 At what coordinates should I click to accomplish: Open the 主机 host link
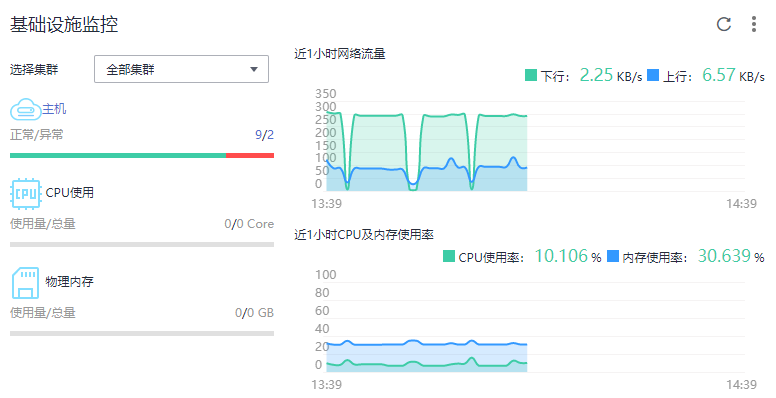pyautogui.click(x=53, y=108)
